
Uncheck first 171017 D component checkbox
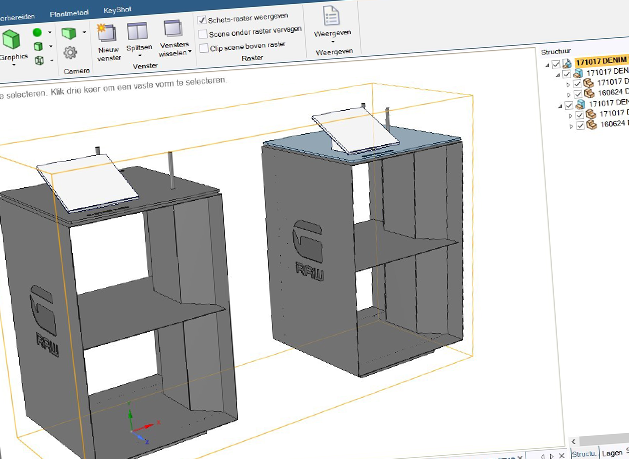click(x=577, y=84)
